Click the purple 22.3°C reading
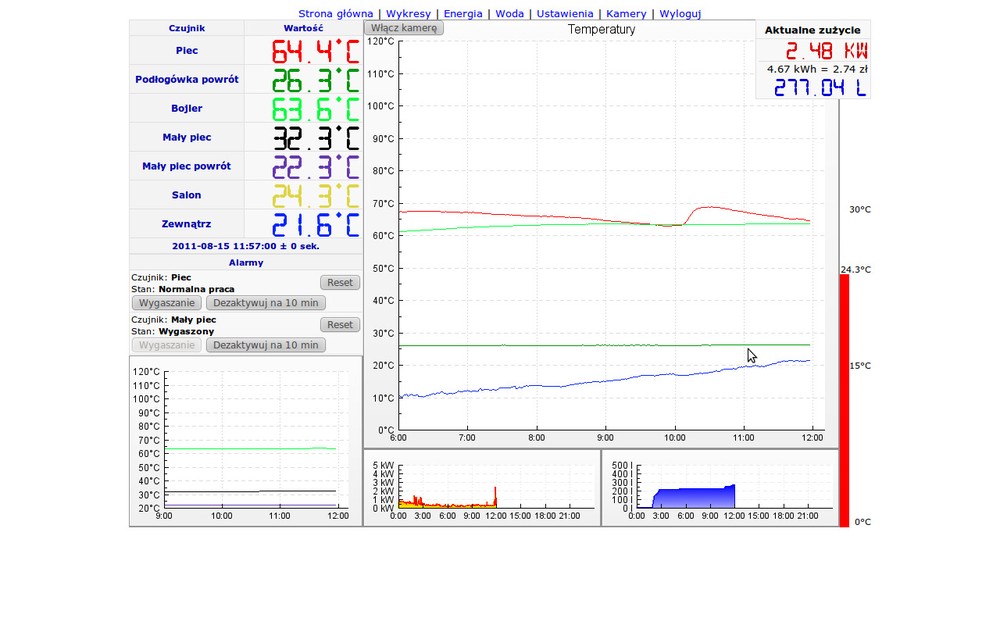This screenshot has width=1000, height=625. coord(316,166)
